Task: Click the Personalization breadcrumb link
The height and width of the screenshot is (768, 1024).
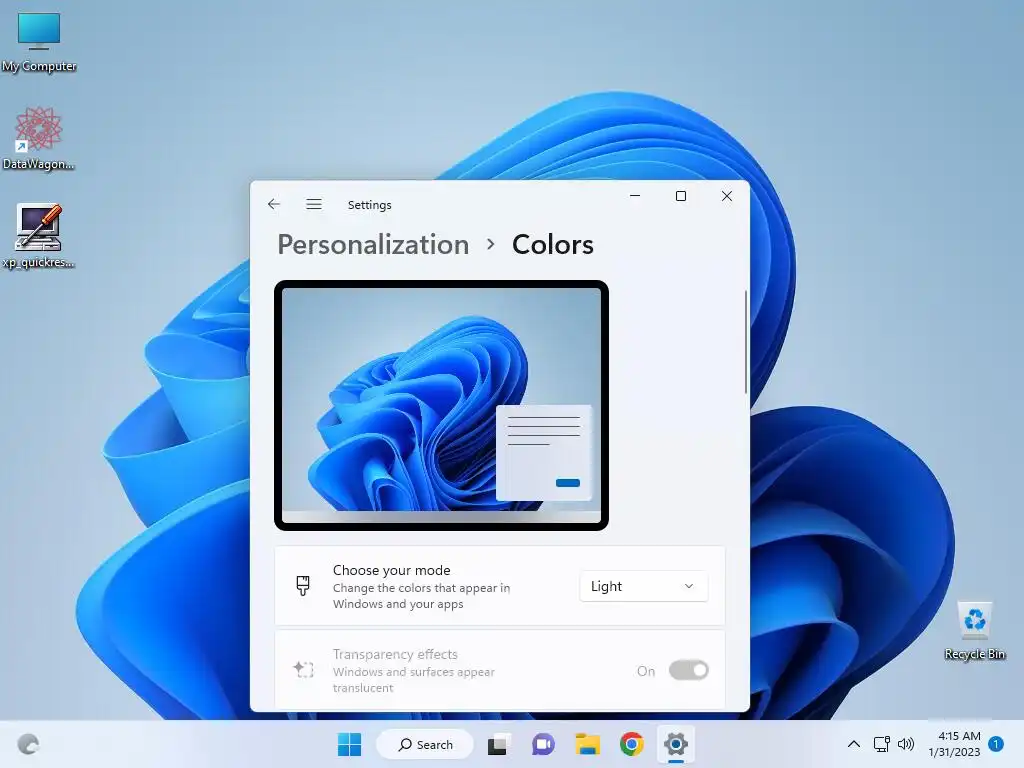Action: point(373,244)
